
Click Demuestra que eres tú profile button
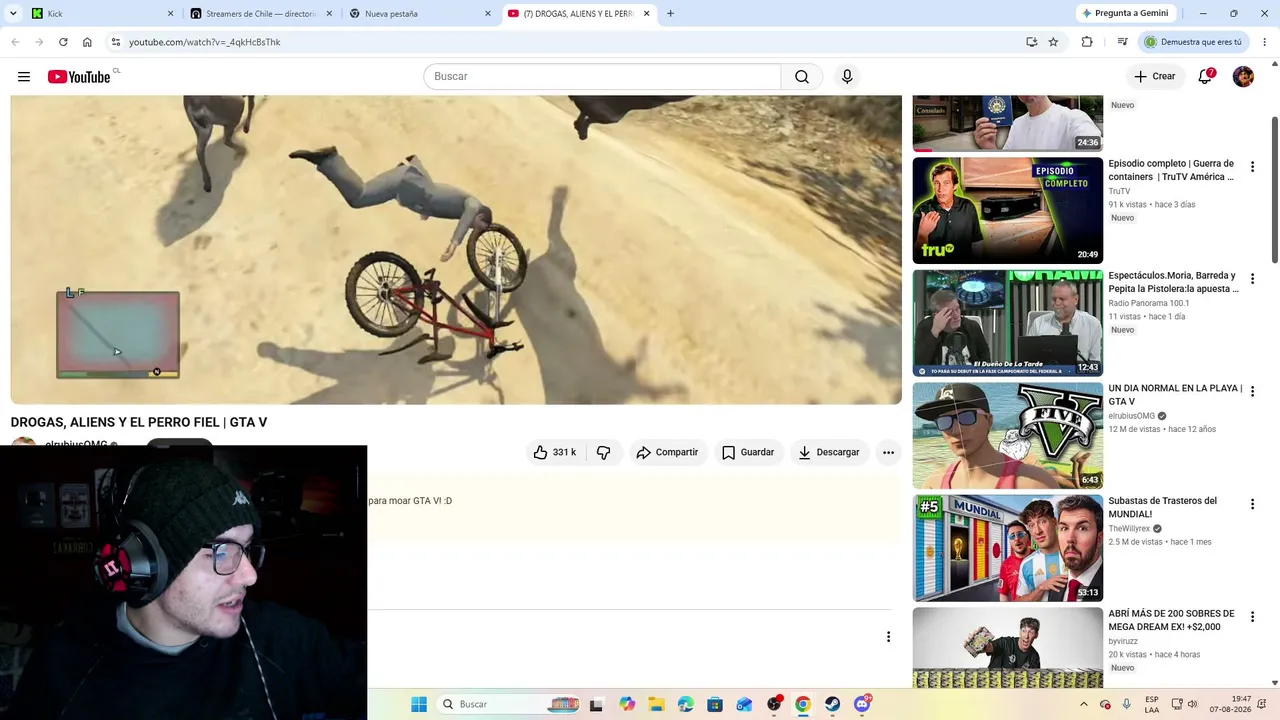1194,42
